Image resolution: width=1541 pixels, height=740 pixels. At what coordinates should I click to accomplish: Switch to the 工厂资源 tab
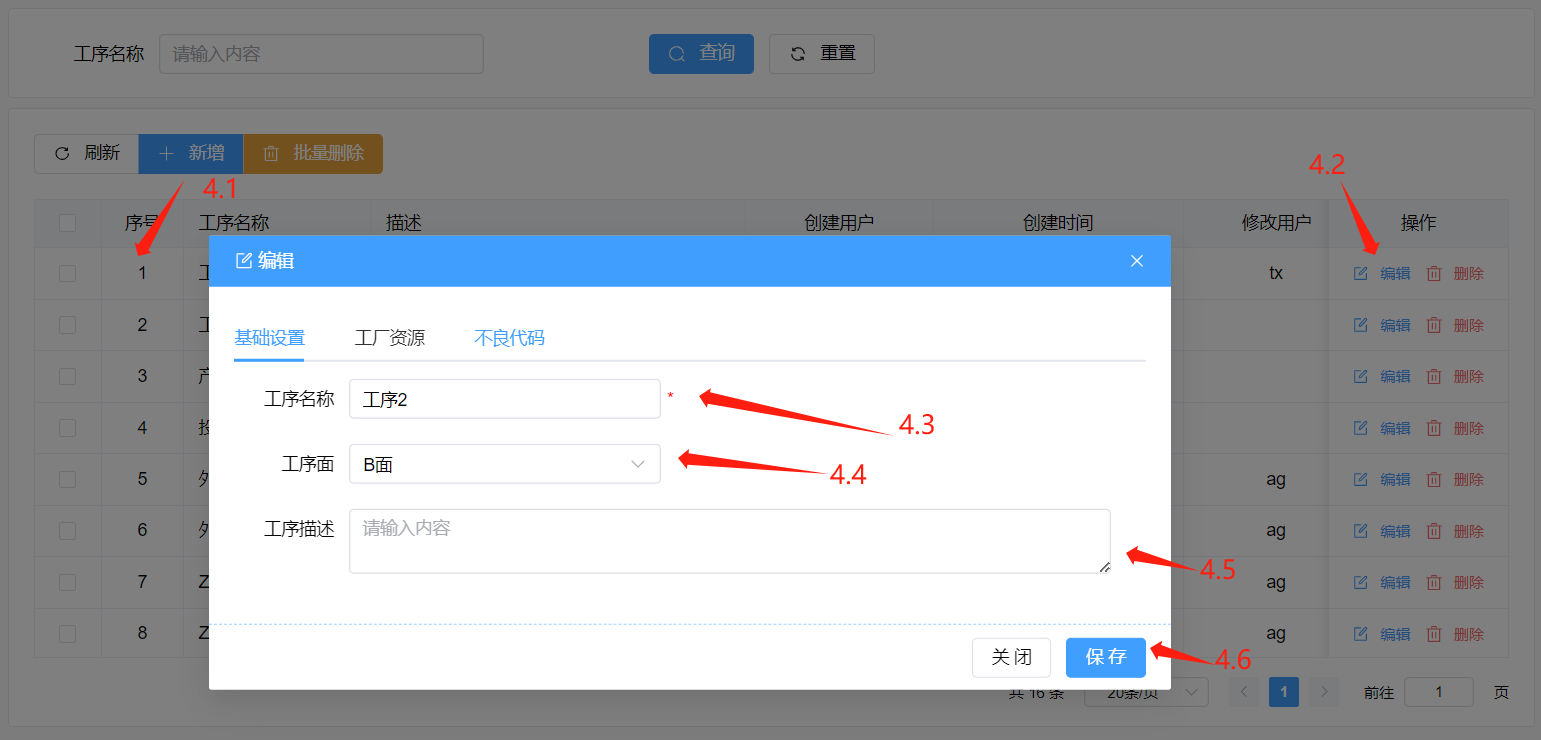[x=389, y=338]
